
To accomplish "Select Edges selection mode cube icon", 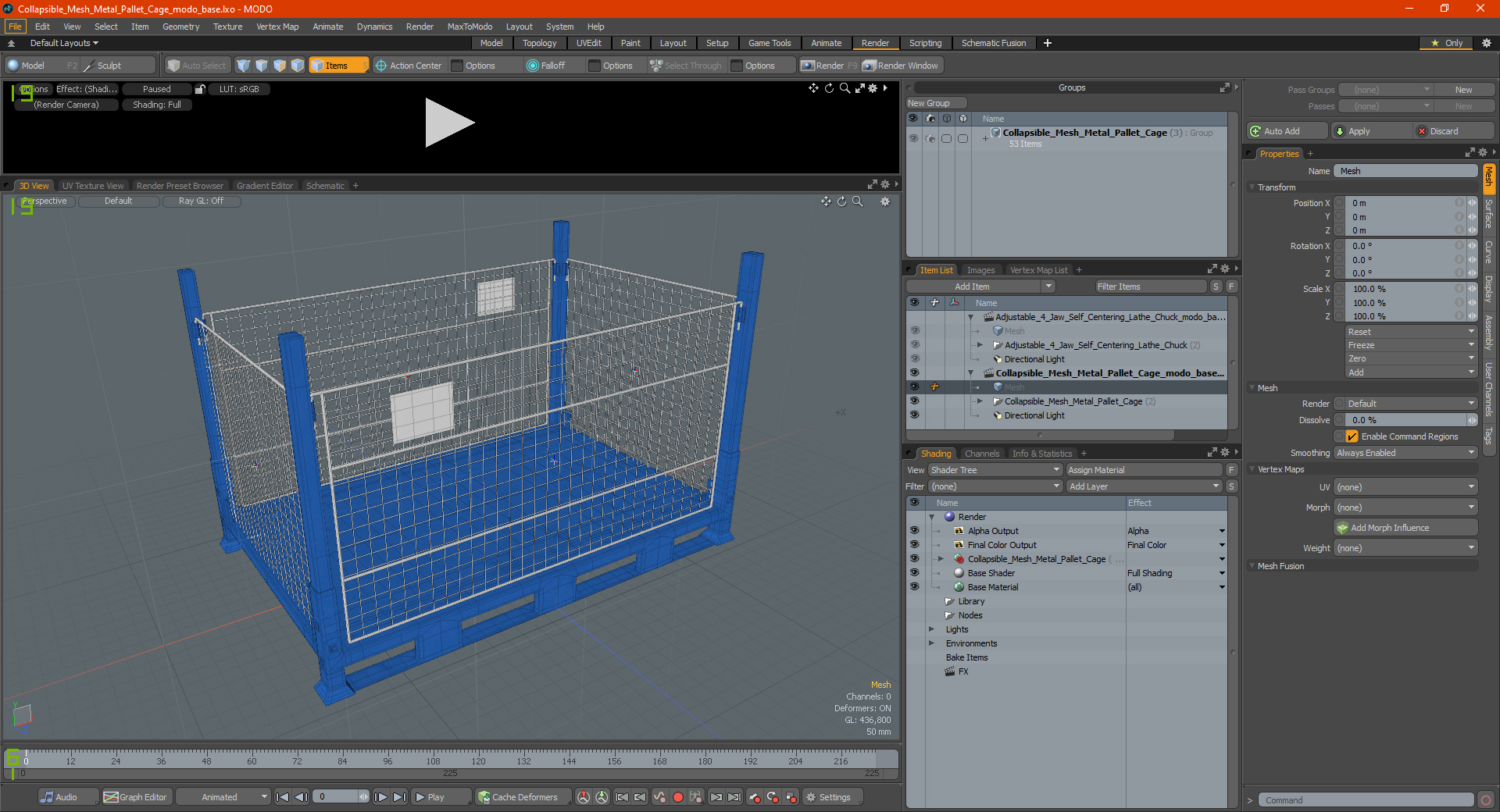I will 262,66.
